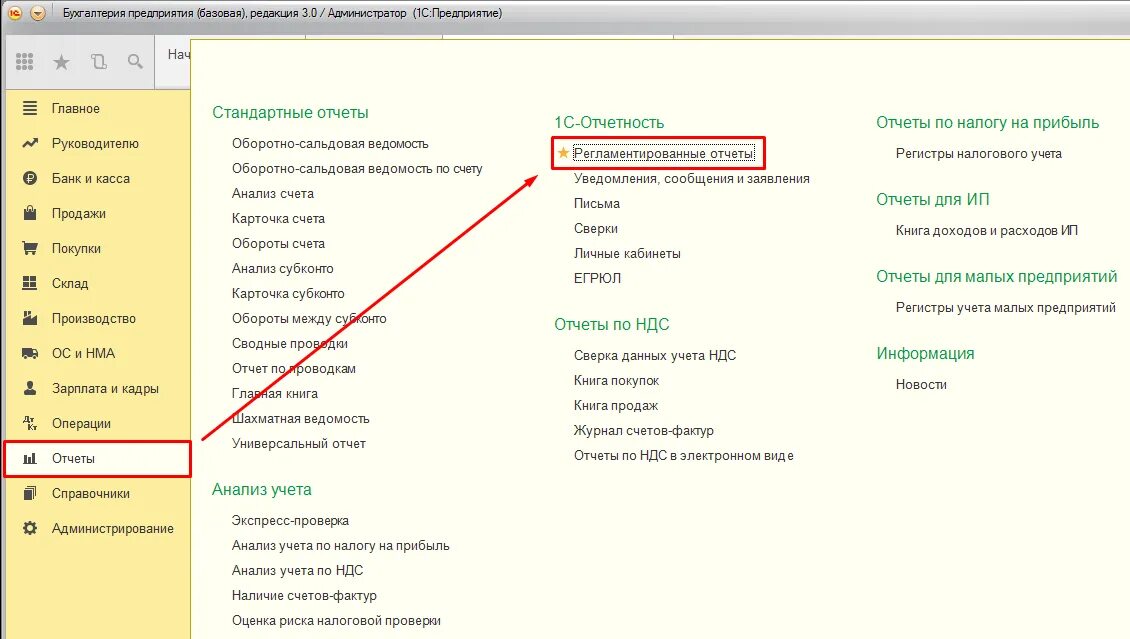Click the ОС и НМА truck icon
1130x639 pixels.
click(30, 353)
